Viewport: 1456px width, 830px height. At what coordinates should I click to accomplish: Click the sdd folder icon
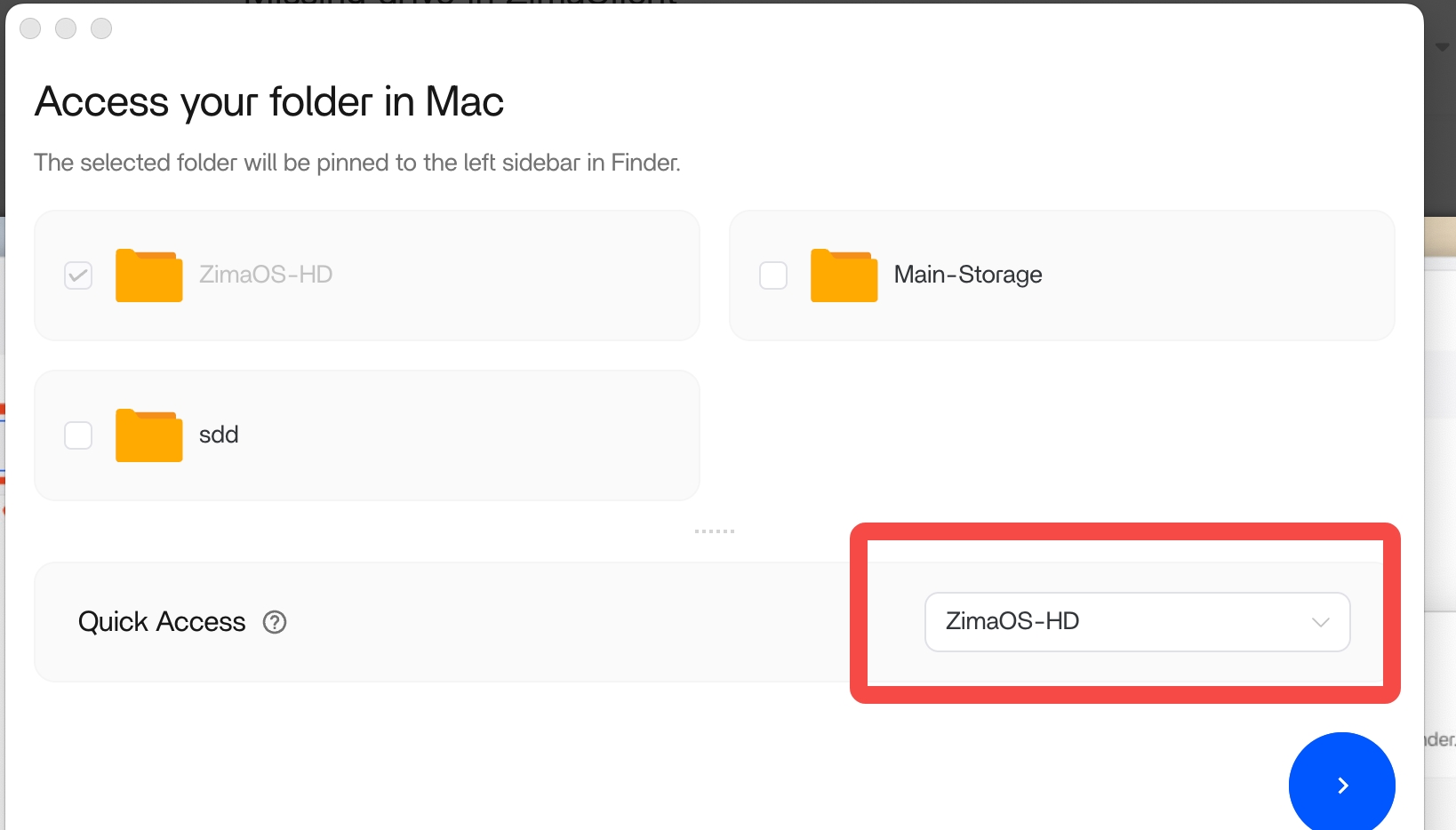point(148,435)
